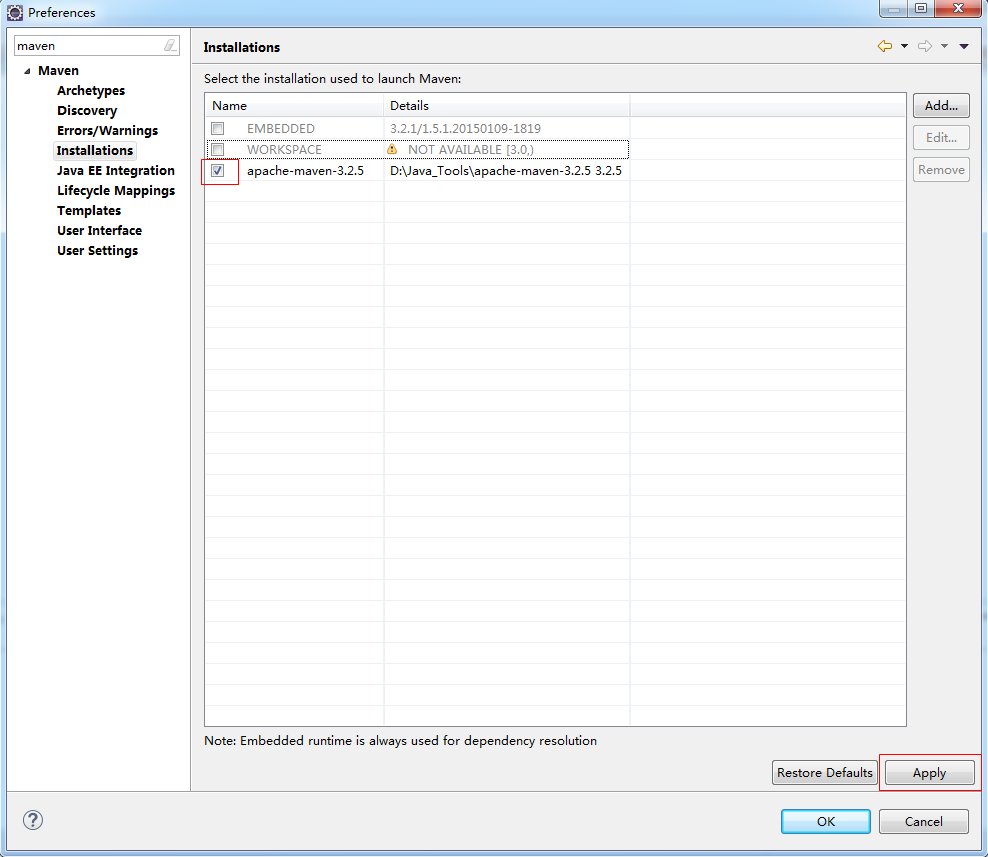Click the D:\Java_Tools\apache-maven-3.2.5 path cell
The height and width of the screenshot is (857, 988).
(x=505, y=171)
